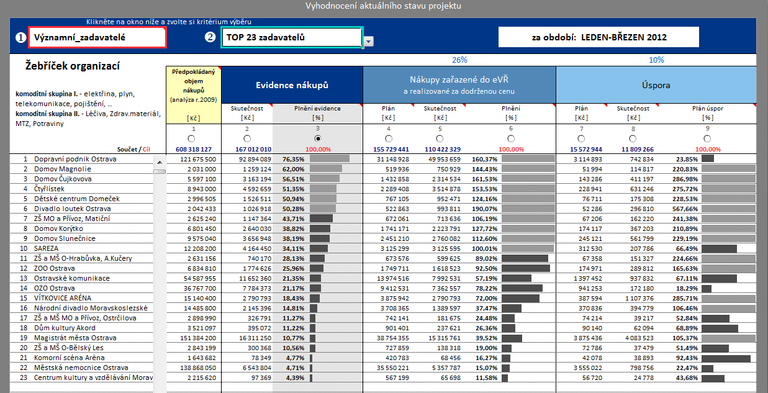The image size is (768, 393).
Task: Select radio button under column 8 Skutečnost
Action: [633, 139]
